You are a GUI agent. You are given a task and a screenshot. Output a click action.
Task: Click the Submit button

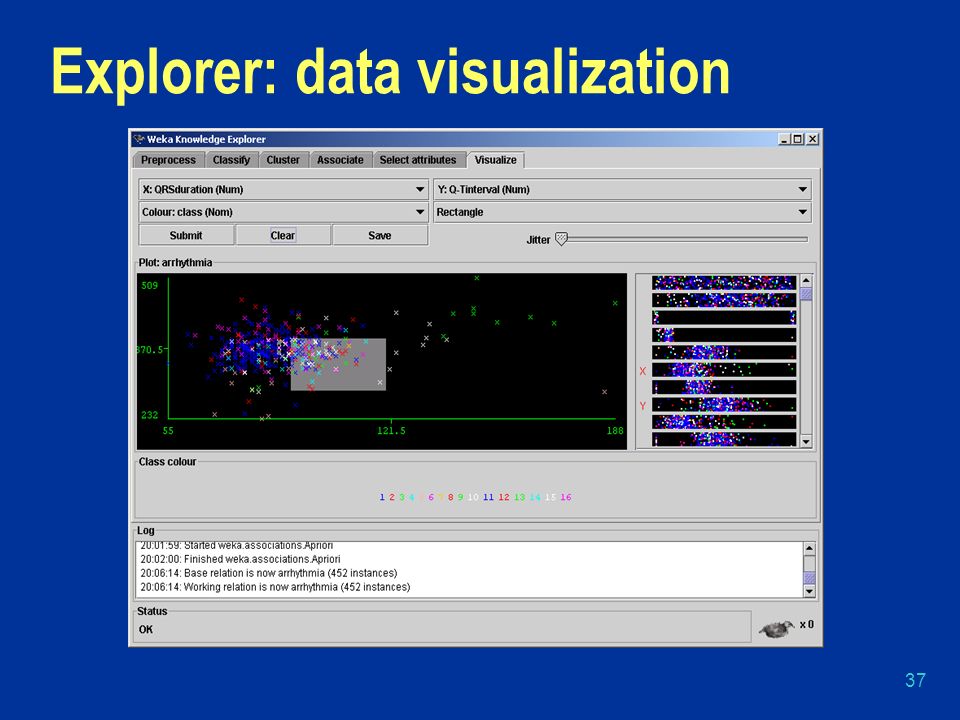click(186, 235)
